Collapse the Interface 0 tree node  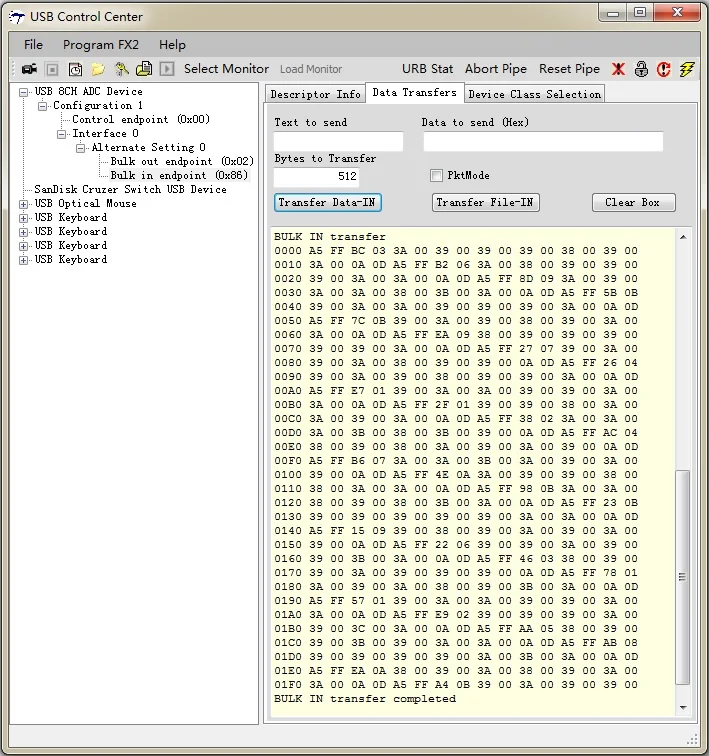pos(62,134)
